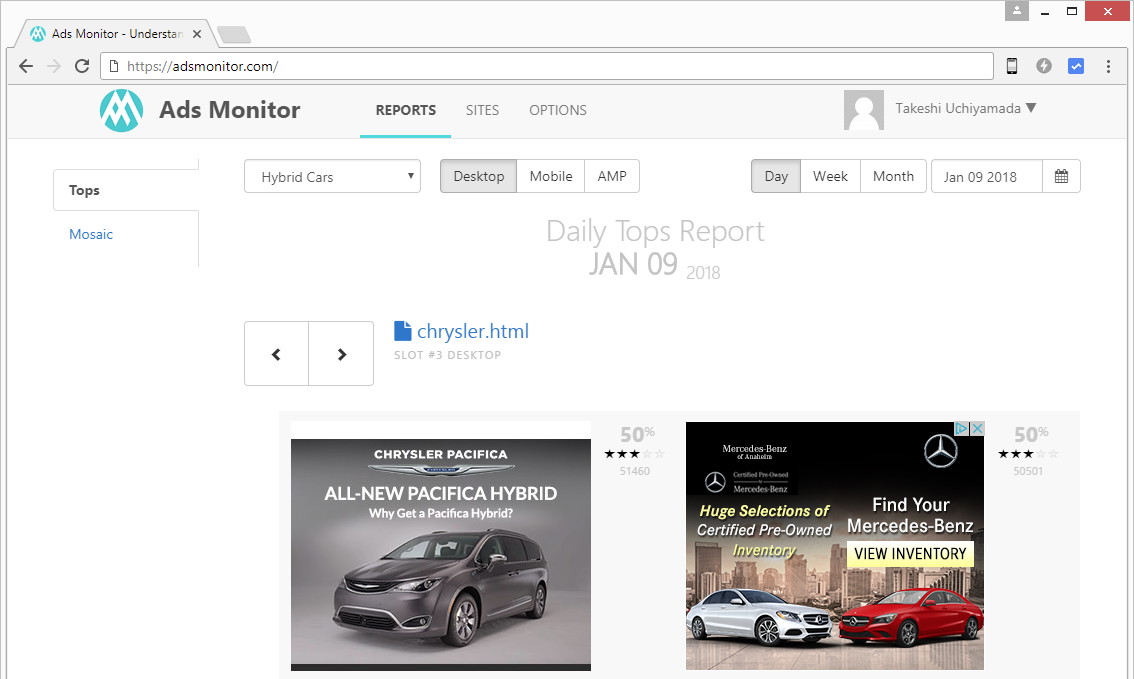The height and width of the screenshot is (679, 1134).
Task: Click the lightning bolt extension icon
Action: (1044, 66)
